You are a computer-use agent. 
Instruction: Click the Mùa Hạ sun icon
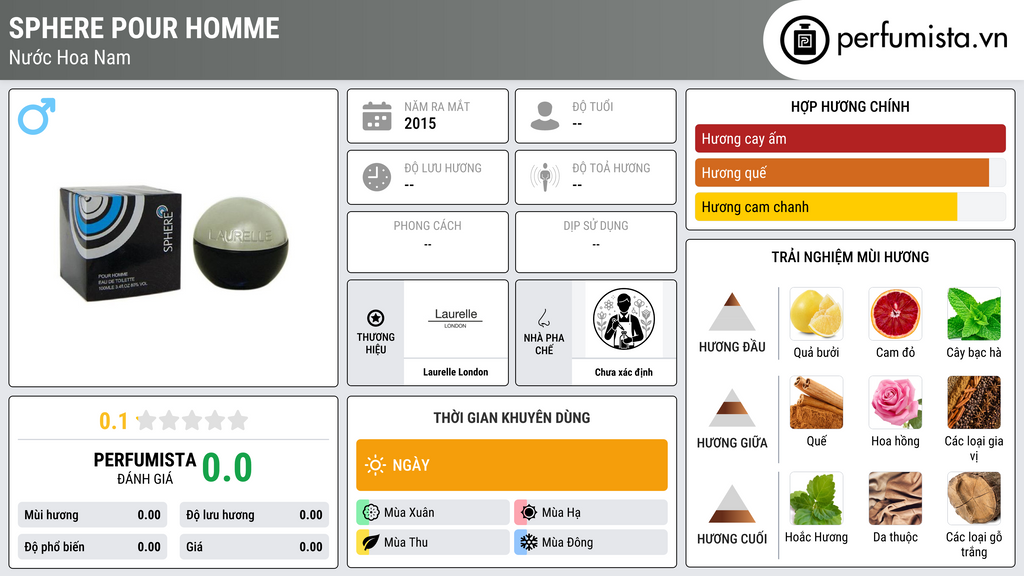pyautogui.click(x=529, y=512)
